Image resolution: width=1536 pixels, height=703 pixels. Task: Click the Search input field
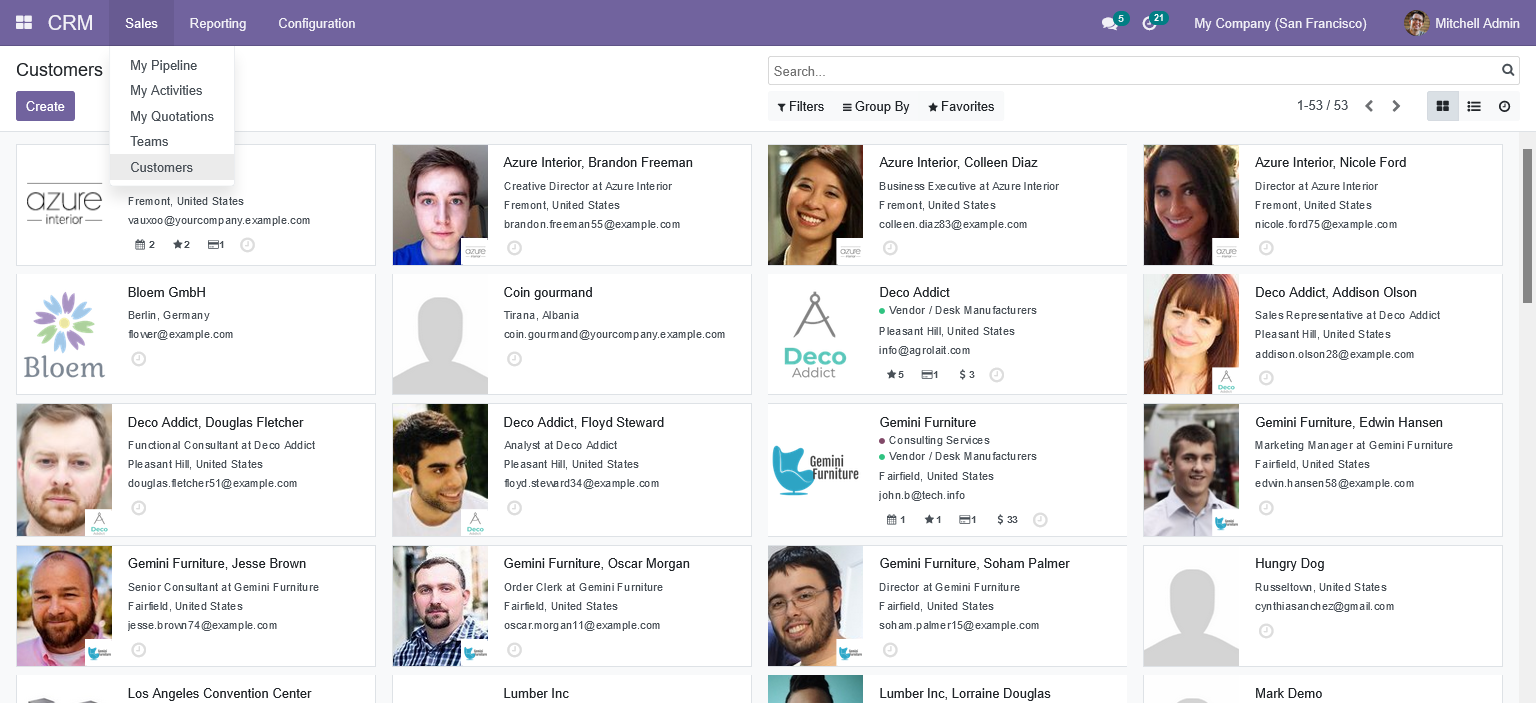tap(1135, 71)
